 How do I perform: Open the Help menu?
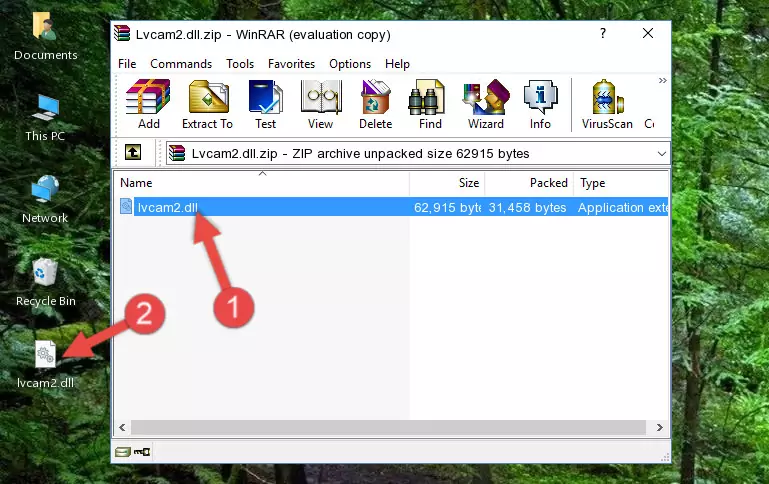pyautogui.click(x=397, y=64)
